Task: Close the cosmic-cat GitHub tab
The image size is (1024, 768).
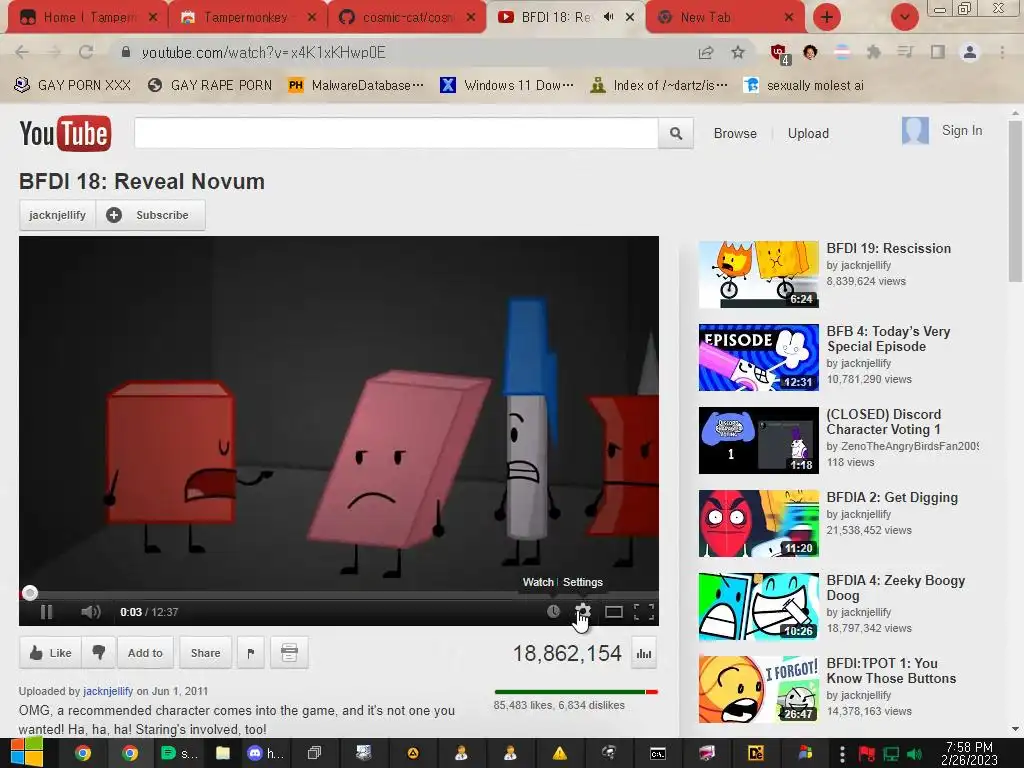Action: [x=471, y=17]
